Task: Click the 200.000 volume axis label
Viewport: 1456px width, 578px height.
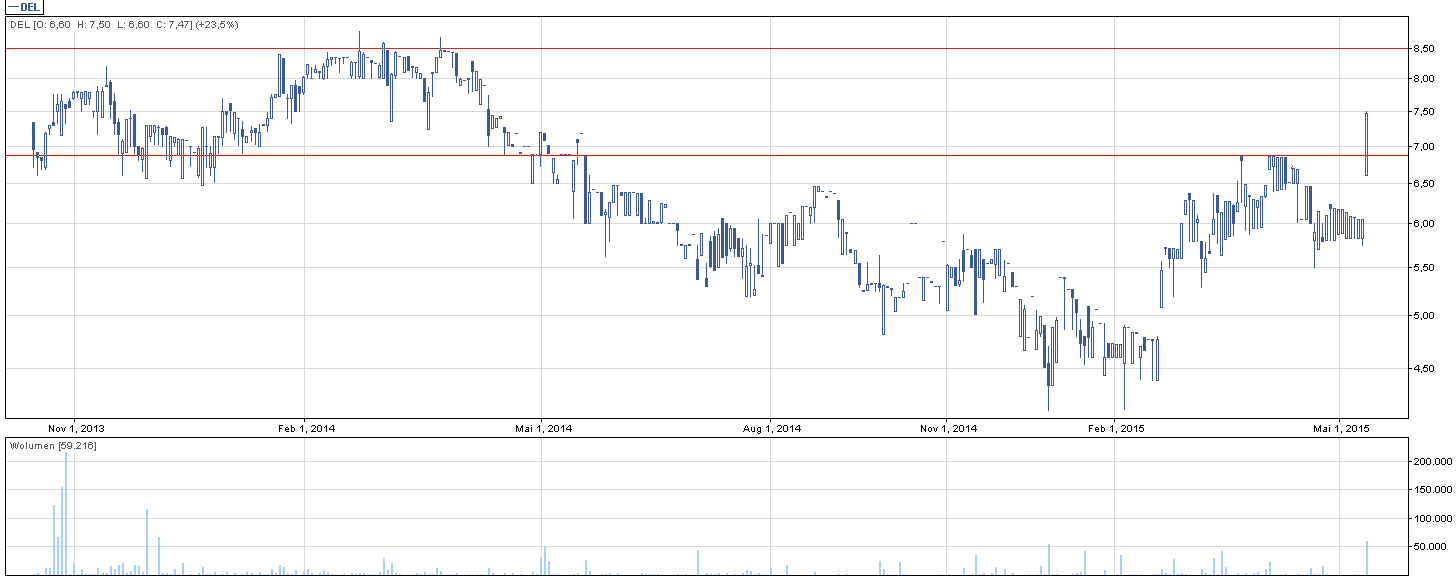Action: pyautogui.click(x=1431, y=462)
